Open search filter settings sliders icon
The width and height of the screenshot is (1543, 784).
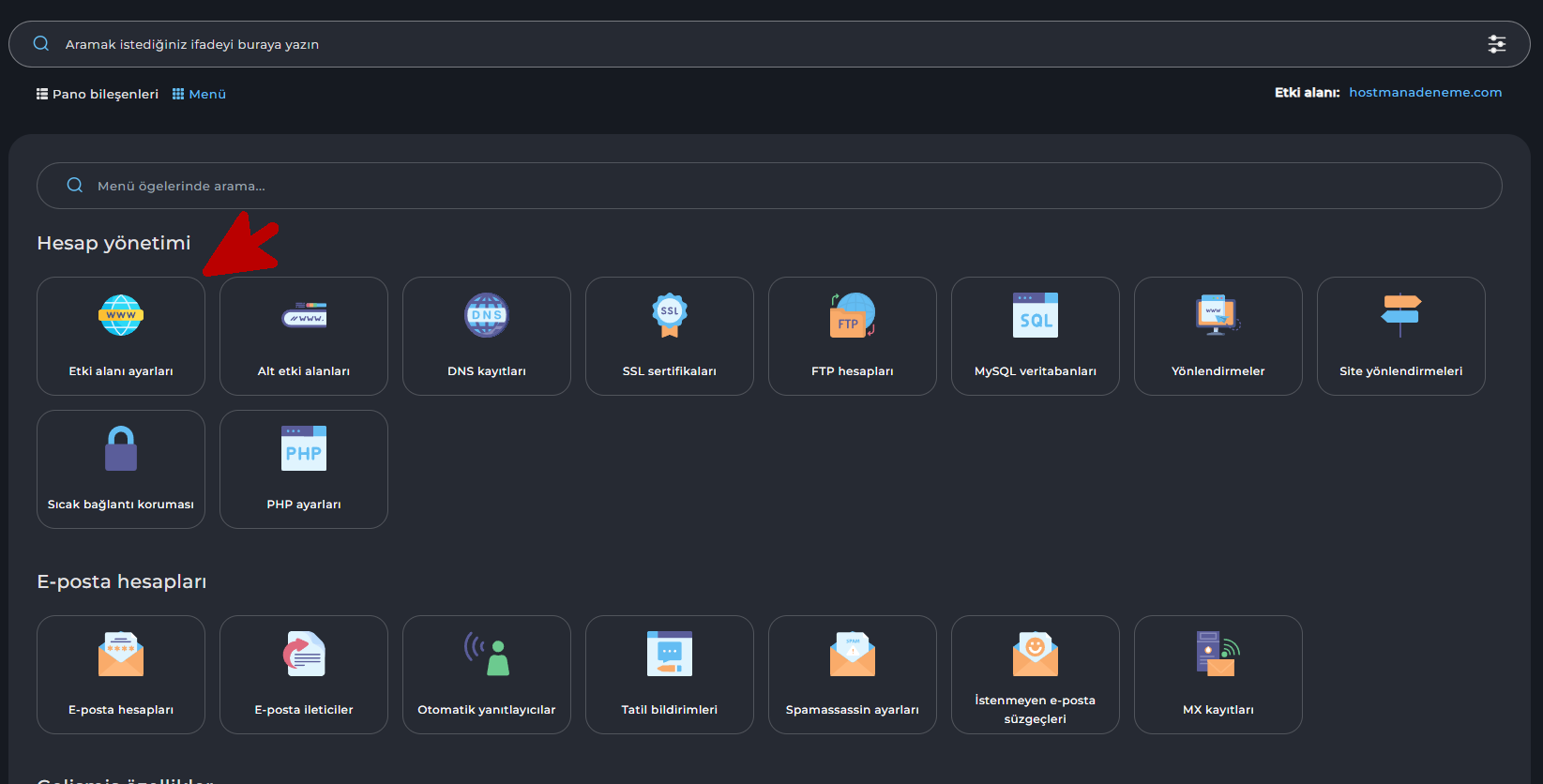click(1497, 44)
